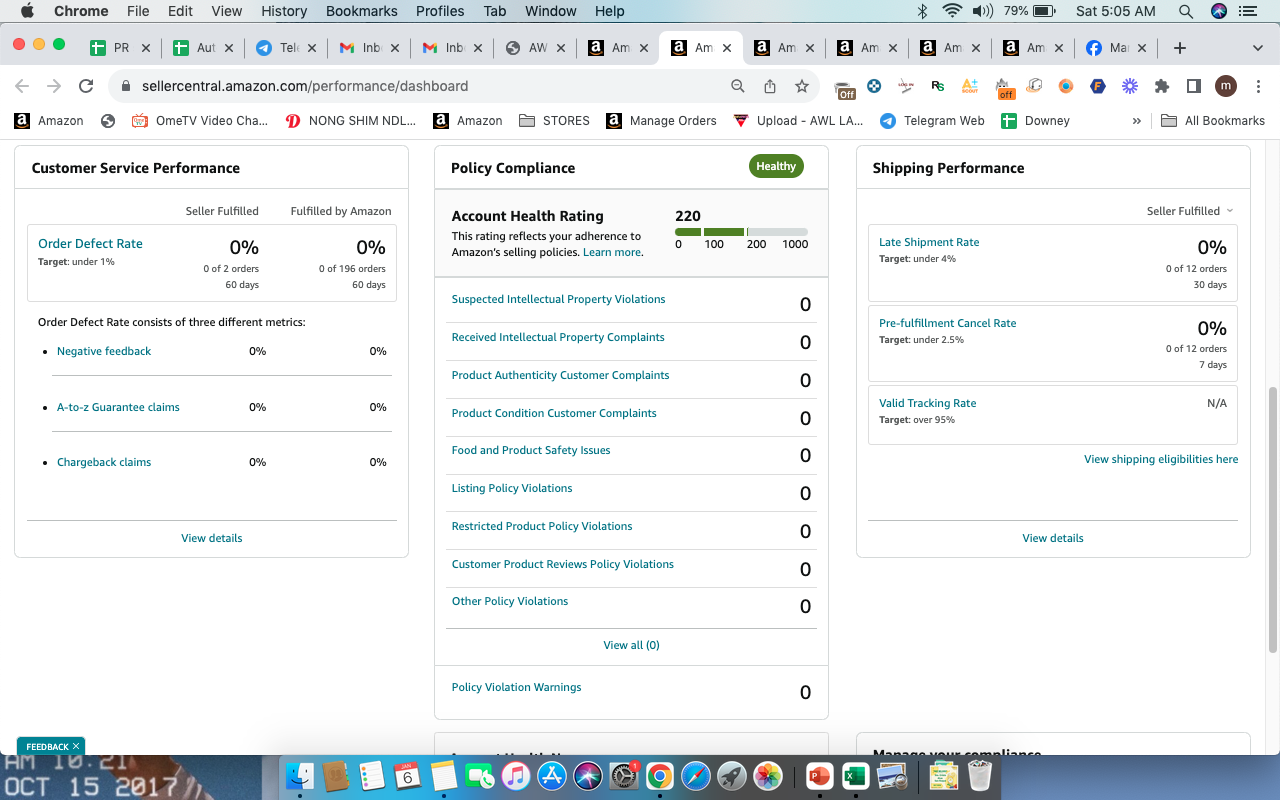1280x800 pixels.
Task: Reload the page with the refresh icon
Action: (86, 86)
